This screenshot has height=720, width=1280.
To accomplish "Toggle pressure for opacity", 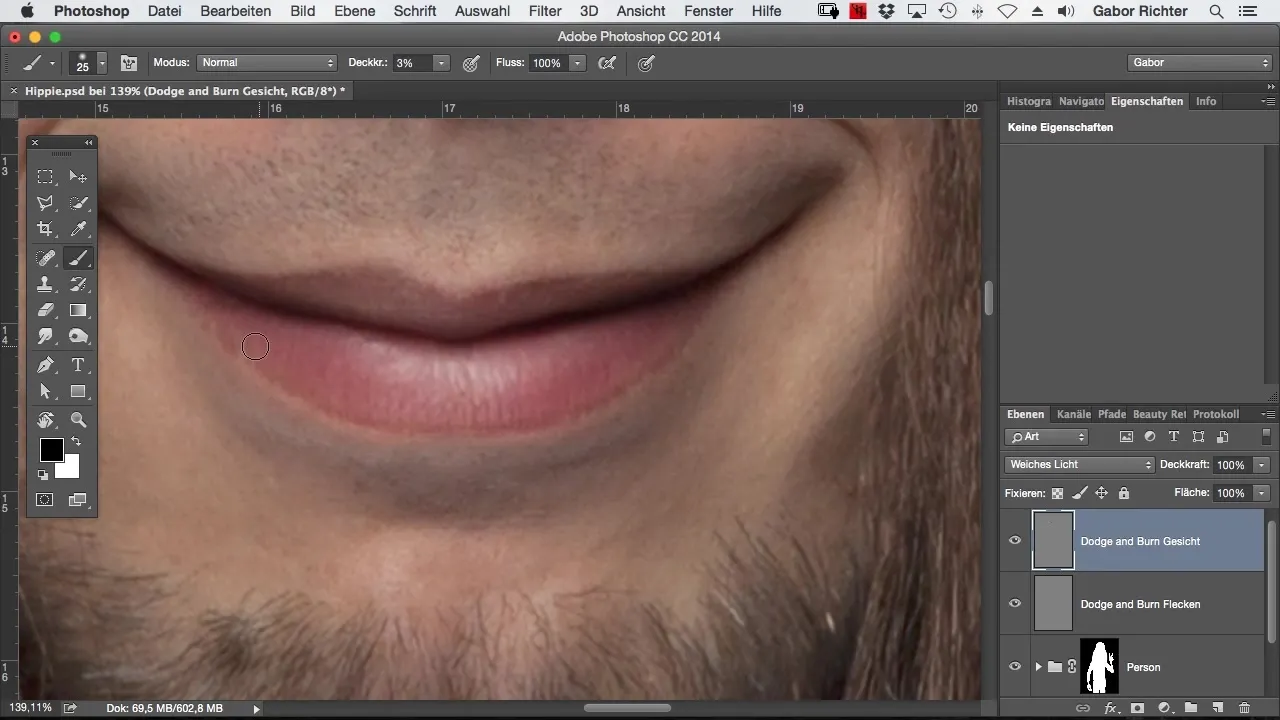I will [x=471, y=63].
